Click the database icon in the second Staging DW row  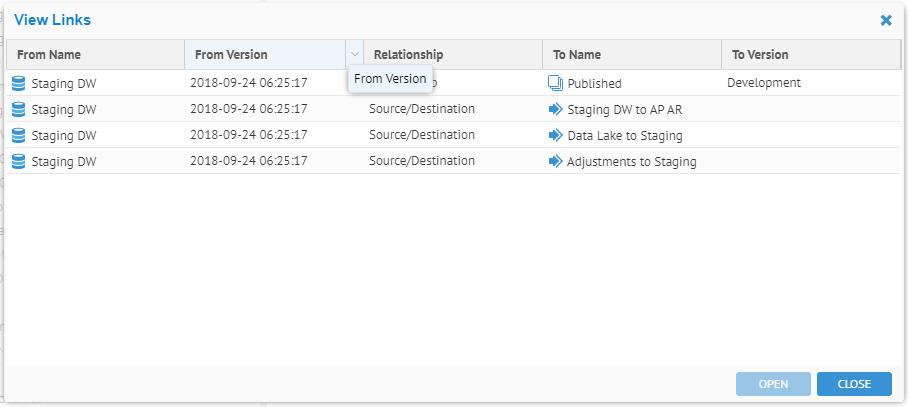pos(18,109)
